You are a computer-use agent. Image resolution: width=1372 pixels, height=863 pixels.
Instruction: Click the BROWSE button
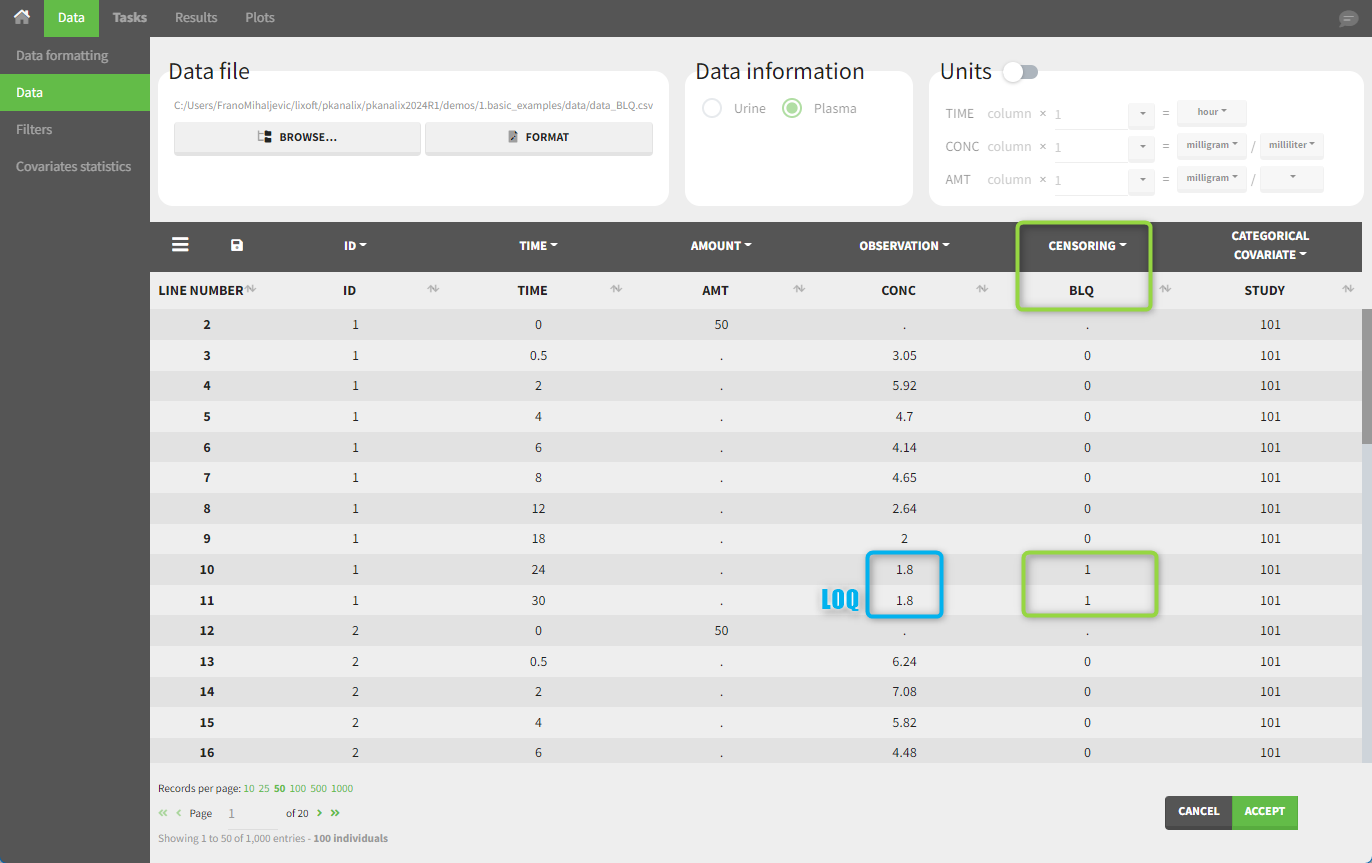click(297, 137)
